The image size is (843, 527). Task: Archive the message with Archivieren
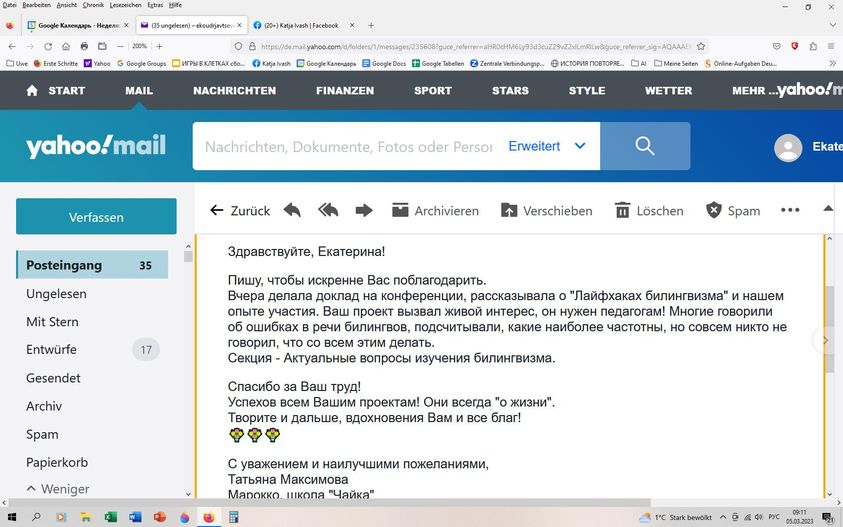[435, 211]
